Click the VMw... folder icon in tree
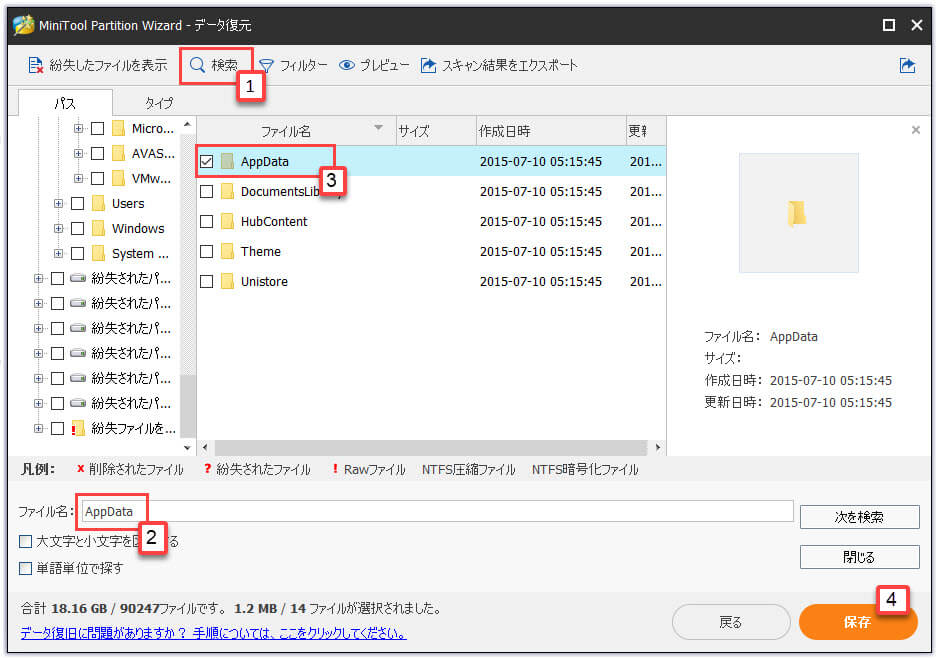 coord(118,178)
